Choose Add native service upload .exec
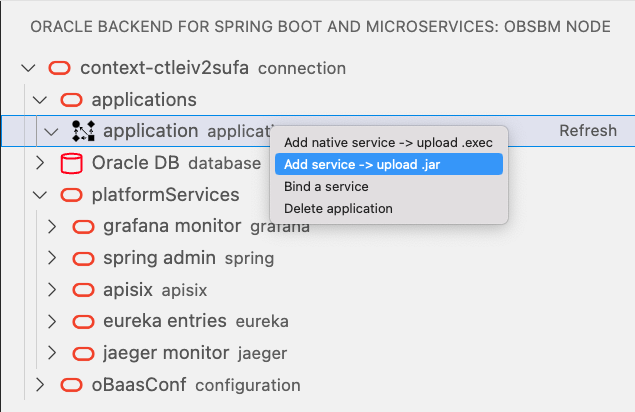635x412 pixels. click(x=388, y=143)
